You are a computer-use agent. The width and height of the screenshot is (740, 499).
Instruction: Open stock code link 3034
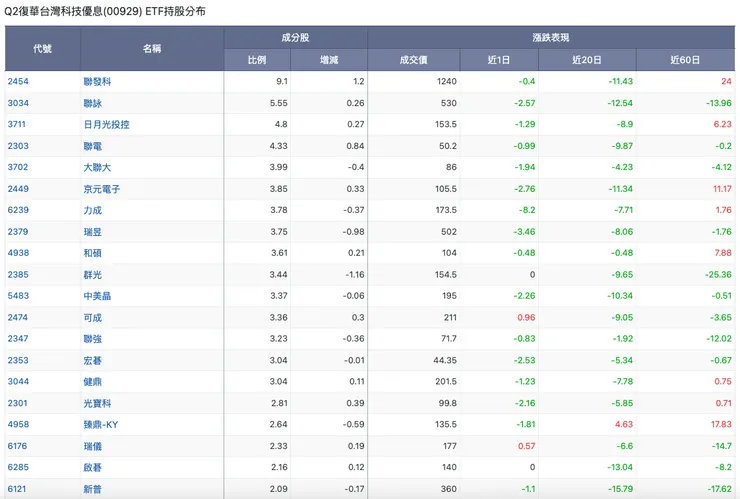tap(18, 103)
